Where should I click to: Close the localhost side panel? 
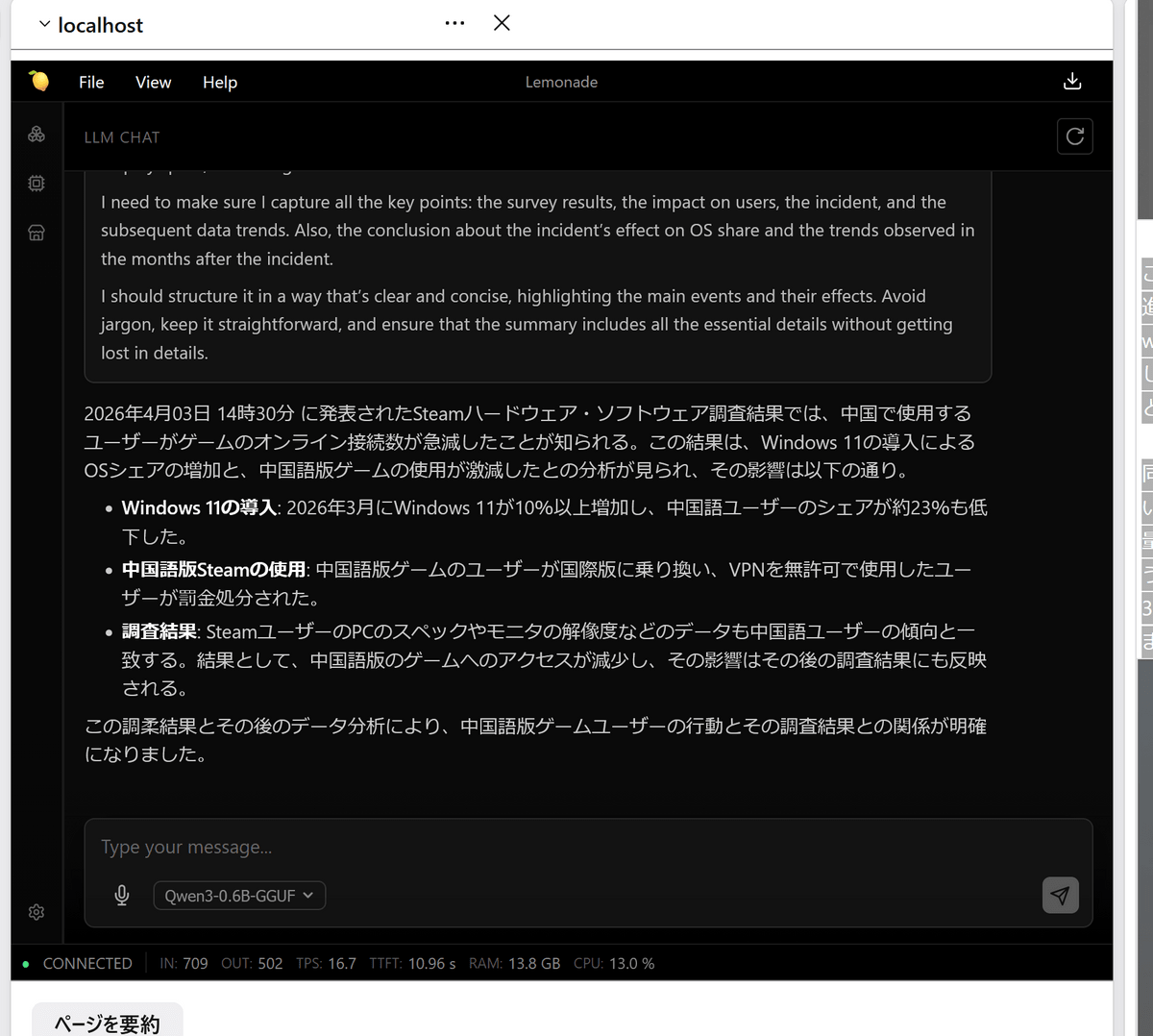pos(502,23)
